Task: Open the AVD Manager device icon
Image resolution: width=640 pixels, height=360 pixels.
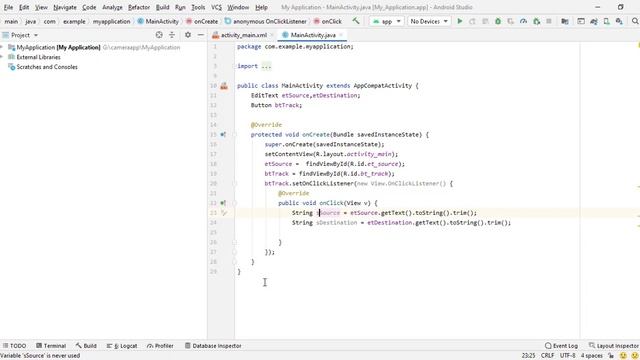Action: 607,21
